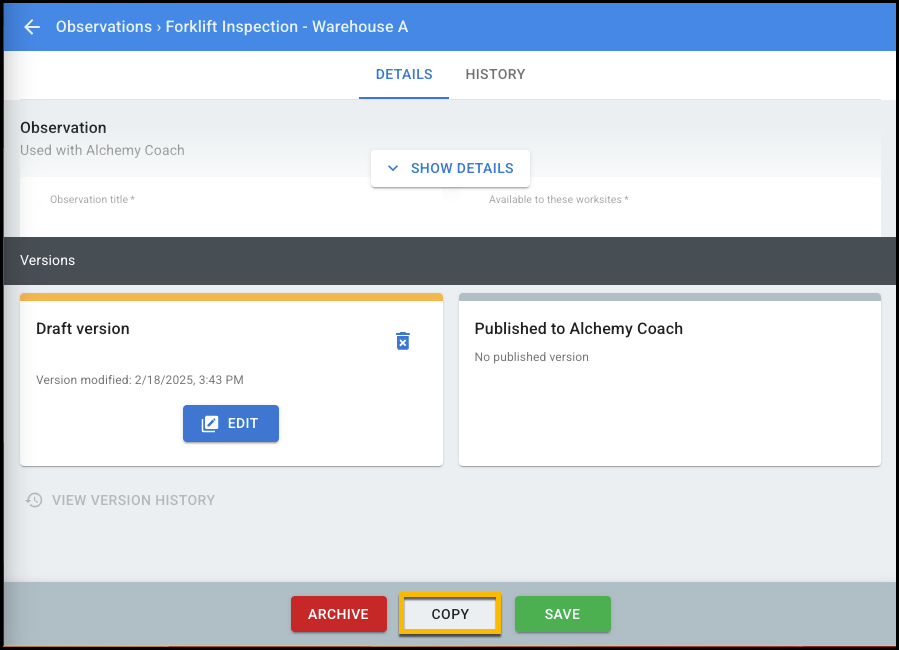Archive this observation
899x650 pixels.
[x=338, y=614]
